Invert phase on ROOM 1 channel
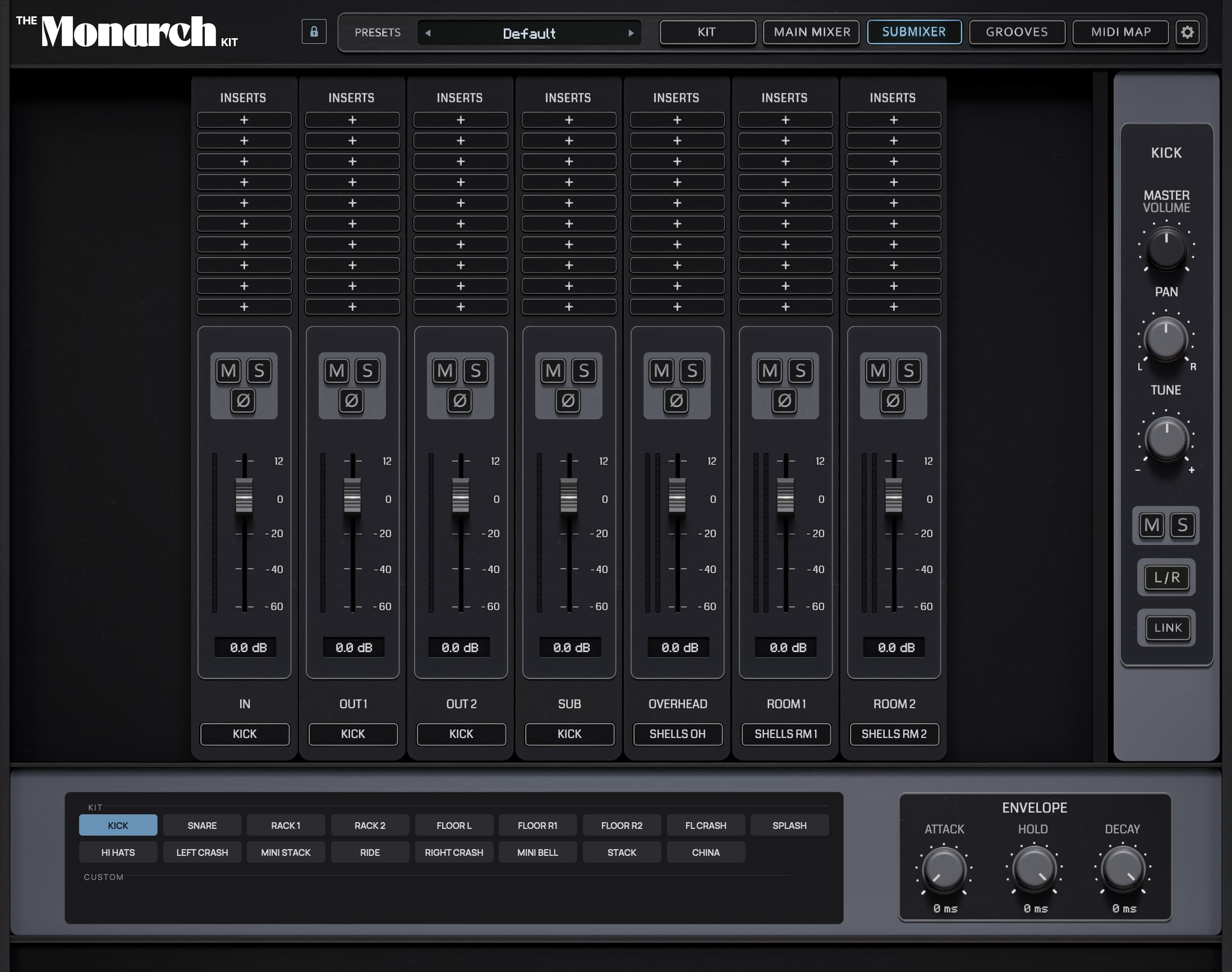 coord(785,401)
